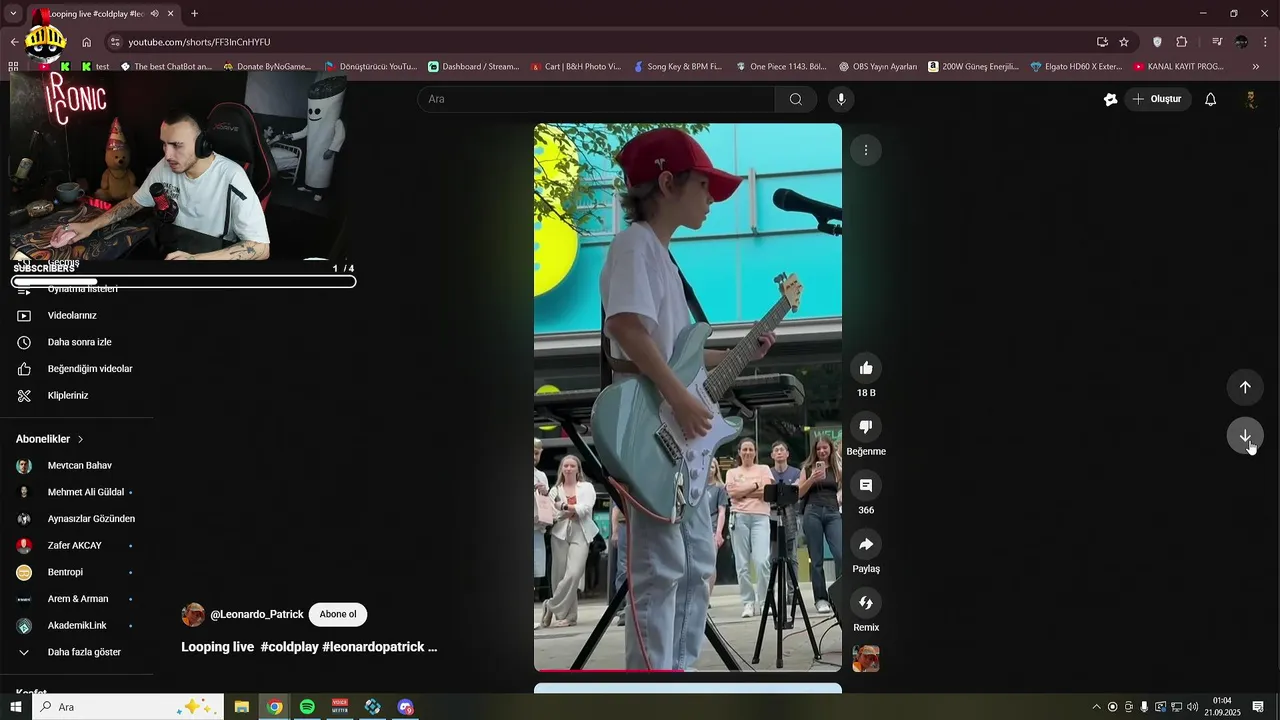This screenshot has height=720, width=1280.
Task: Open Chrome extensions puzzle icon
Action: (x=1182, y=42)
